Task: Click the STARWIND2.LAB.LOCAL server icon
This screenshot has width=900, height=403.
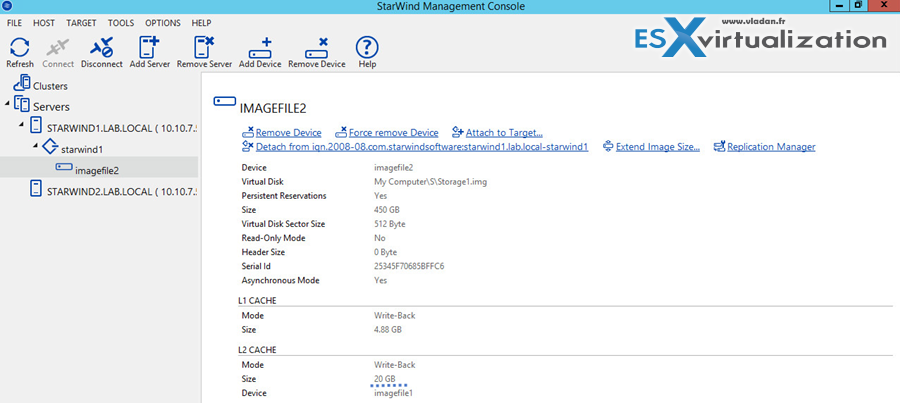Action: point(36,188)
